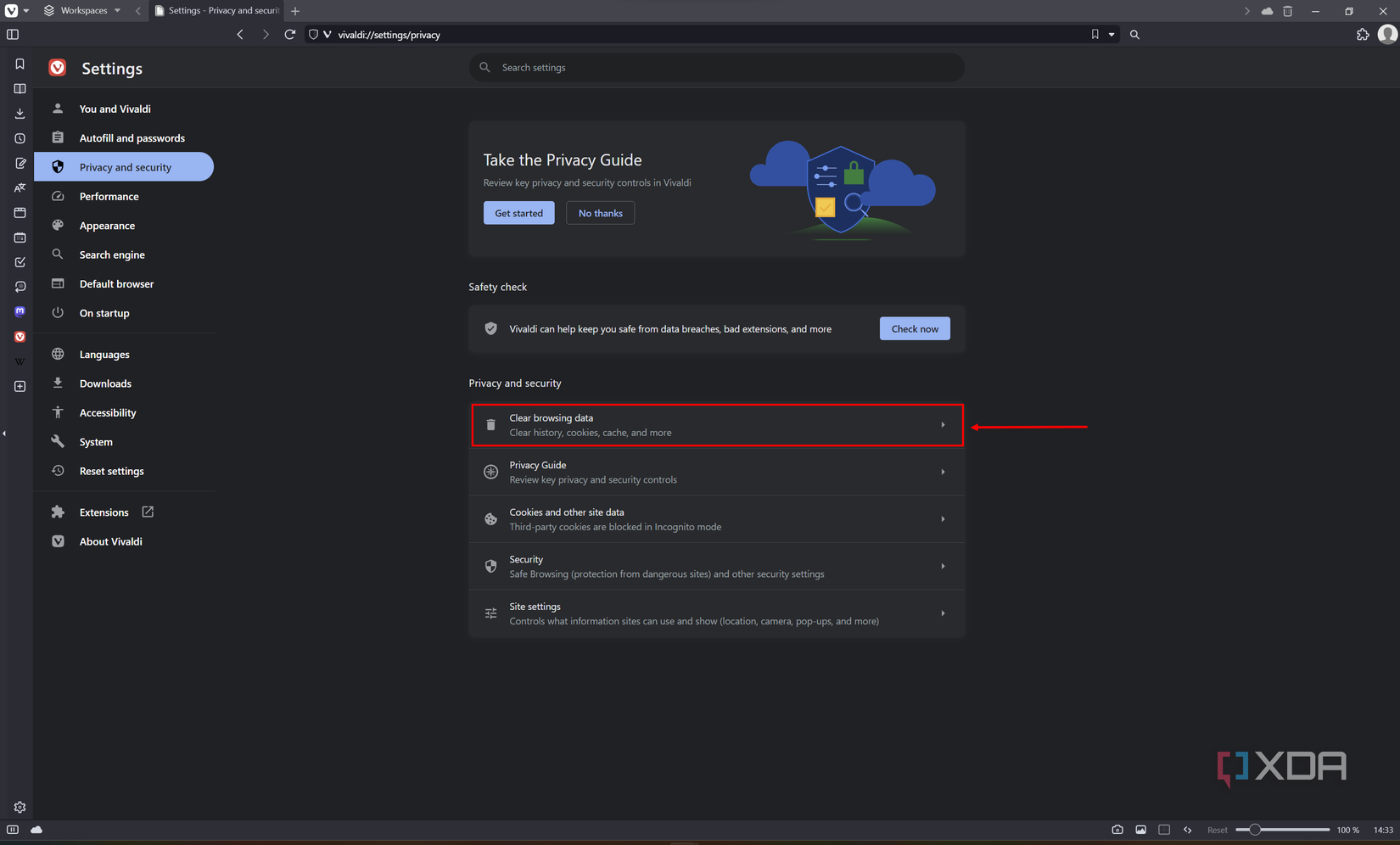1400x845 pixels.
Task: Open the Extensions puzzle icon in toolbar
Action: point(1363,35)
